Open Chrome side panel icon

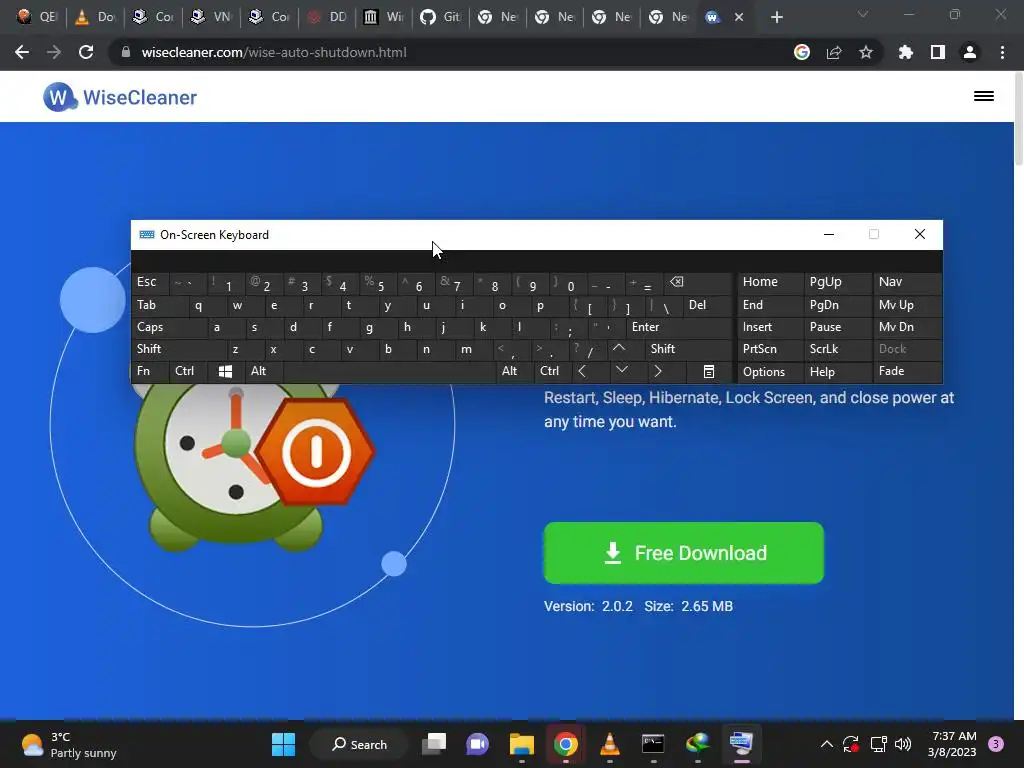click(938, 52)
